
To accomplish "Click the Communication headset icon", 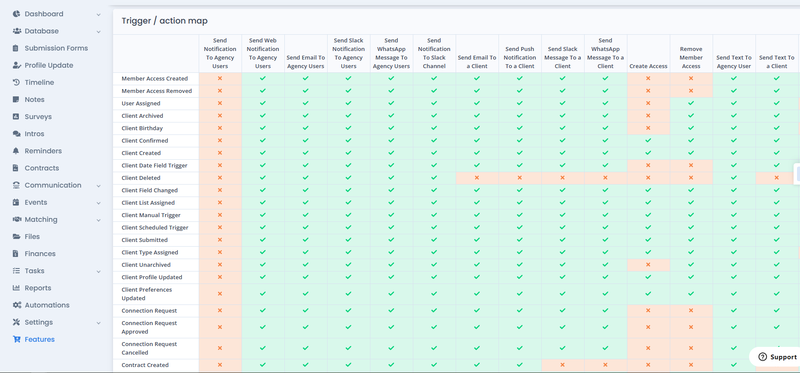I will coord(16,185).
